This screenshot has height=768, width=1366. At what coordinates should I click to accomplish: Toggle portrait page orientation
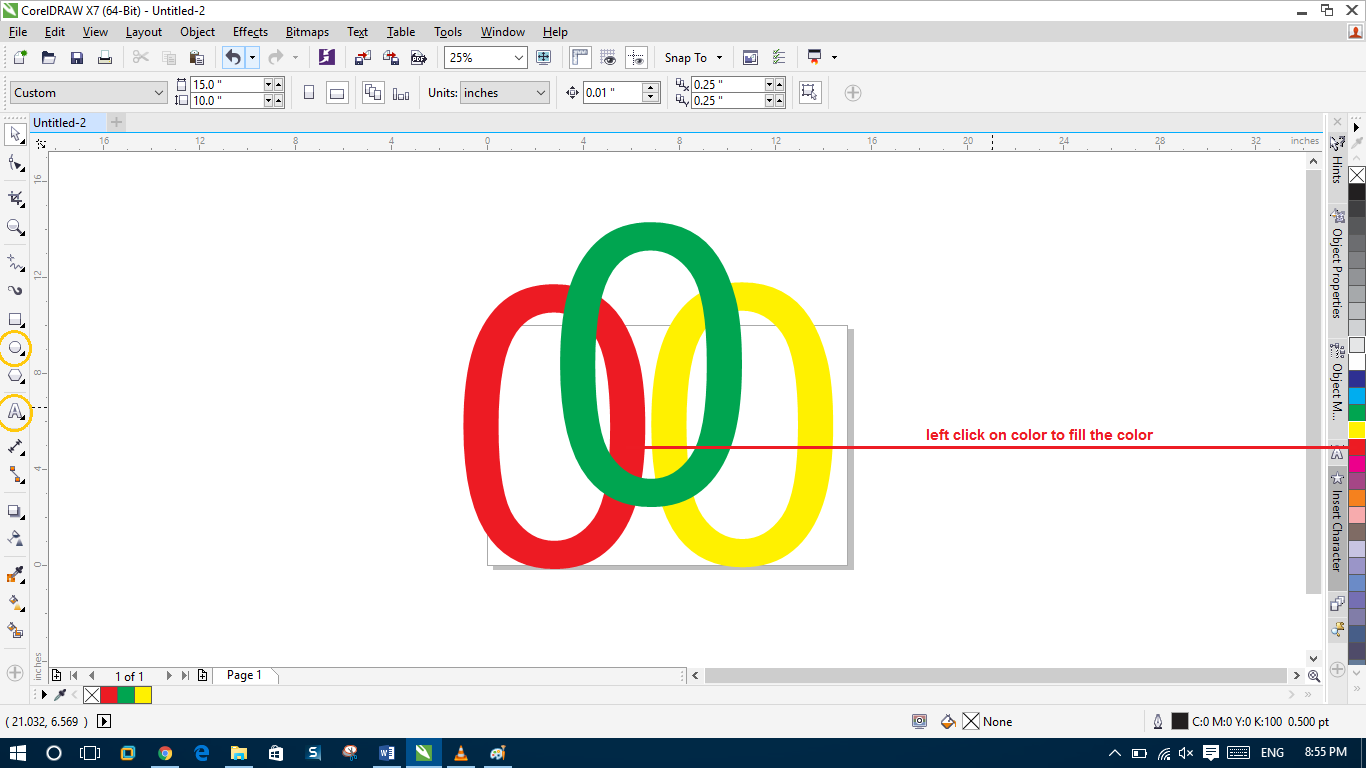click(x=310, y=92)
